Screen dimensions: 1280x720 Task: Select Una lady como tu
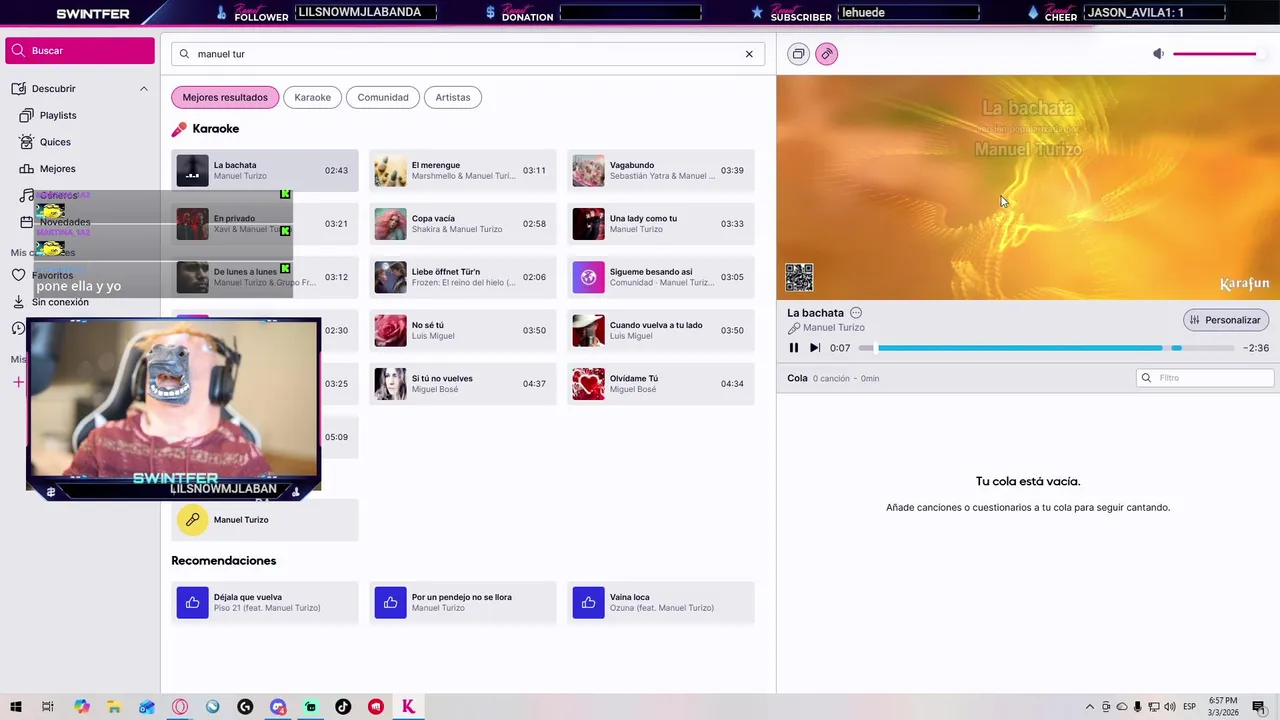661,224
